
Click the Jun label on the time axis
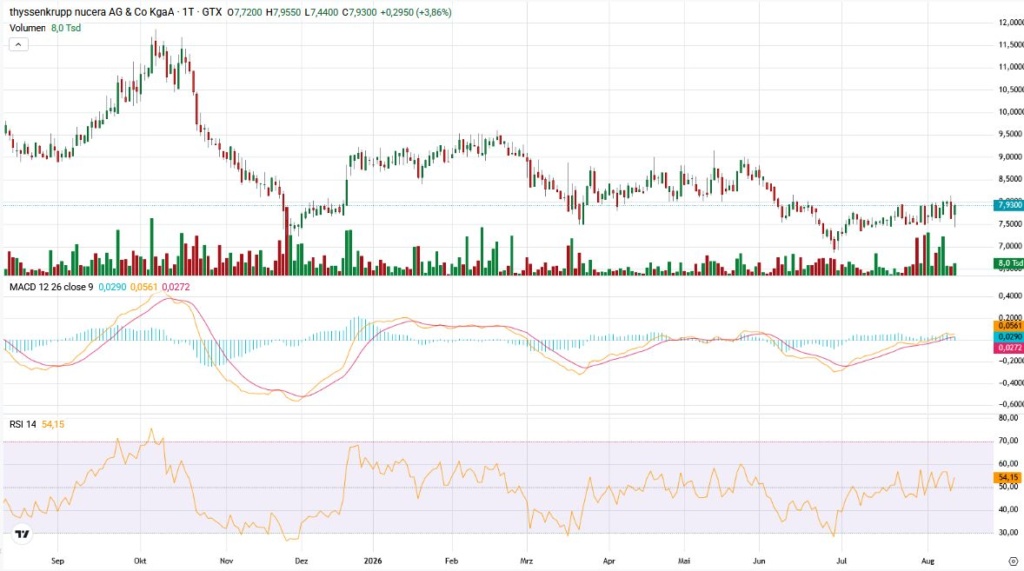click(759, 561)
